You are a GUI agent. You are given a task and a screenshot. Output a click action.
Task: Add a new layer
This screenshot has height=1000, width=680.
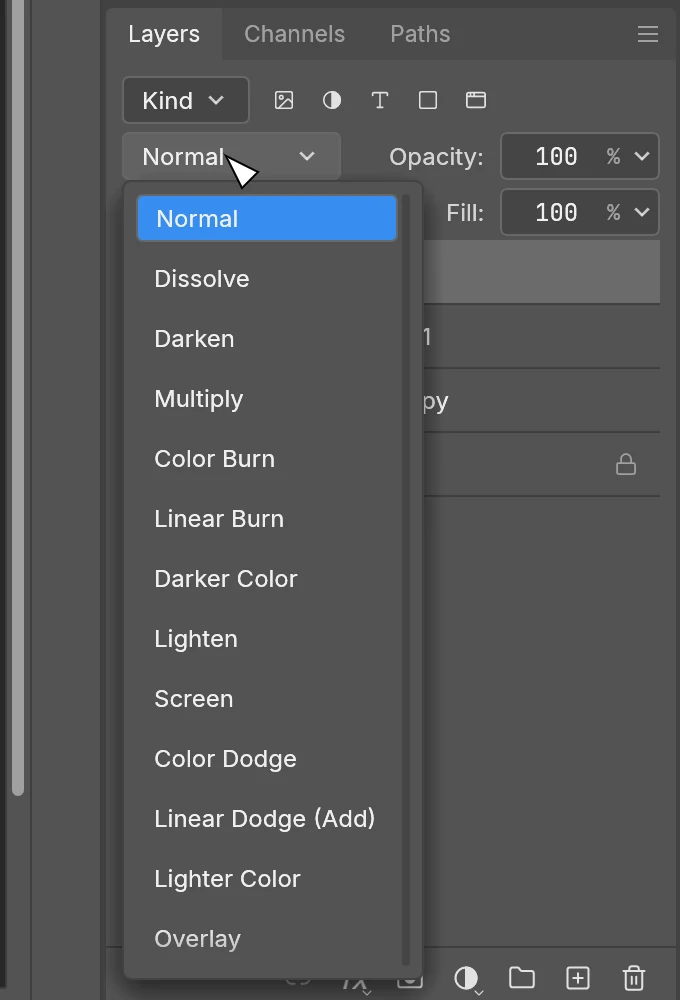pyautogui.click(x=578, y=978)
